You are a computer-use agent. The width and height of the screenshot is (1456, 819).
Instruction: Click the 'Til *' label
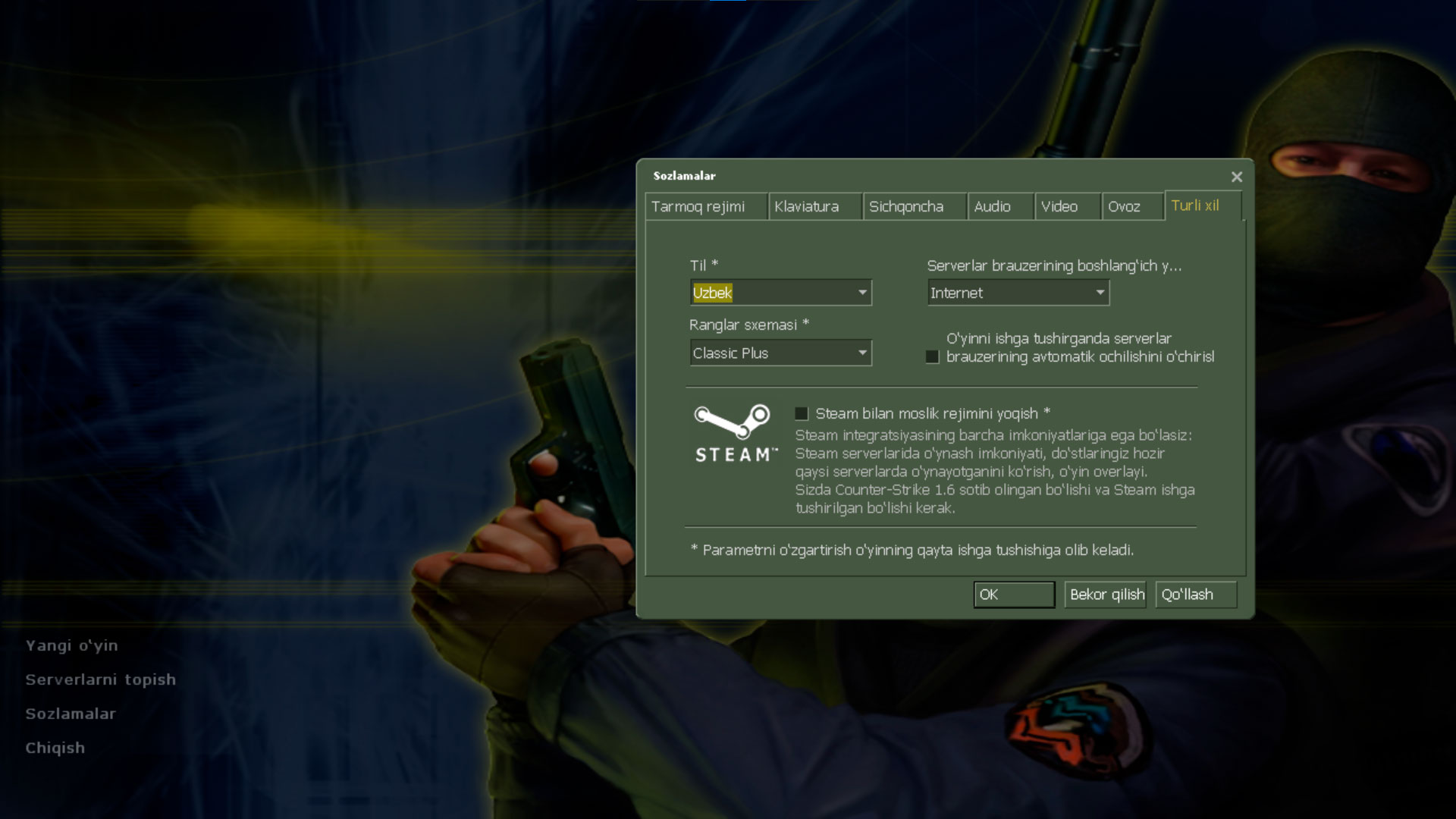pyautogui.click(x=704, y=265)
